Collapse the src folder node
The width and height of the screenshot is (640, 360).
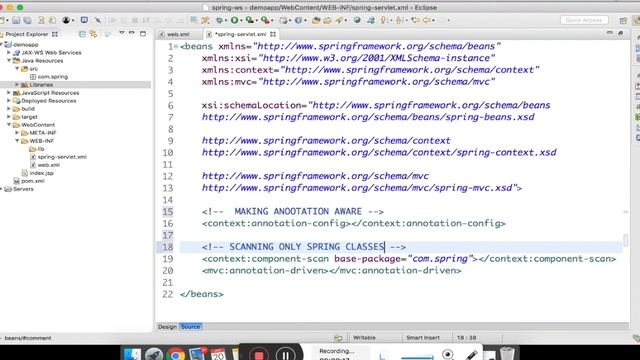[17, 69]
